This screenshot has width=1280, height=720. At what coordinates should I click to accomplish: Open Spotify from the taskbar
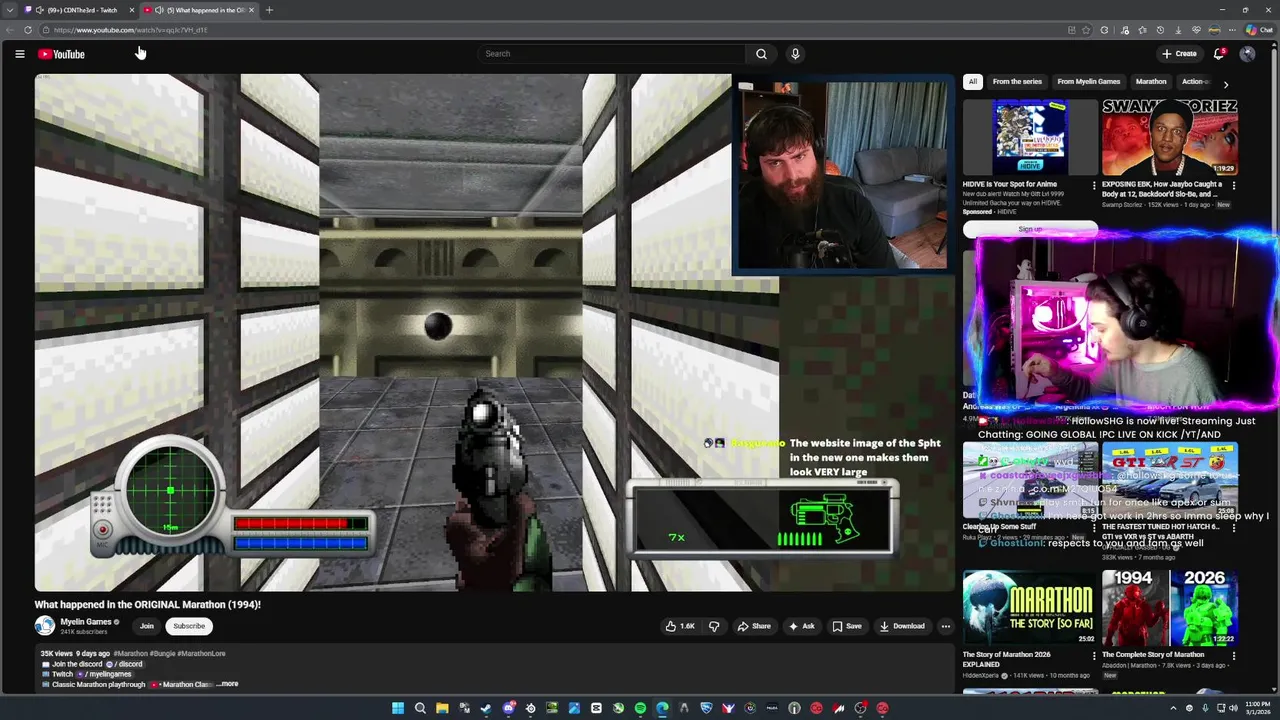pos(640,708)
